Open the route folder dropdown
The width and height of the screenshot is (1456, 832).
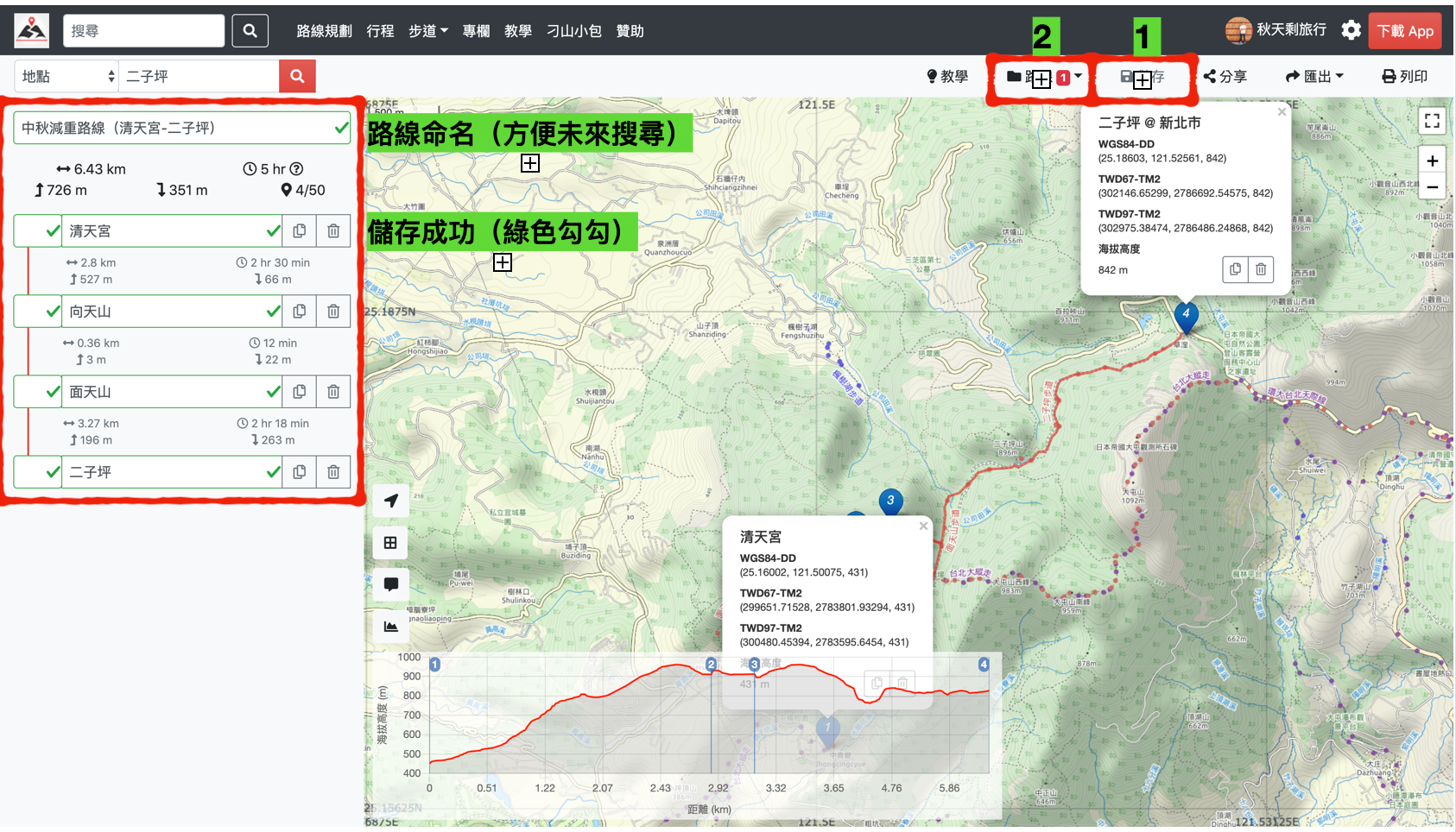click(1043, 77)
